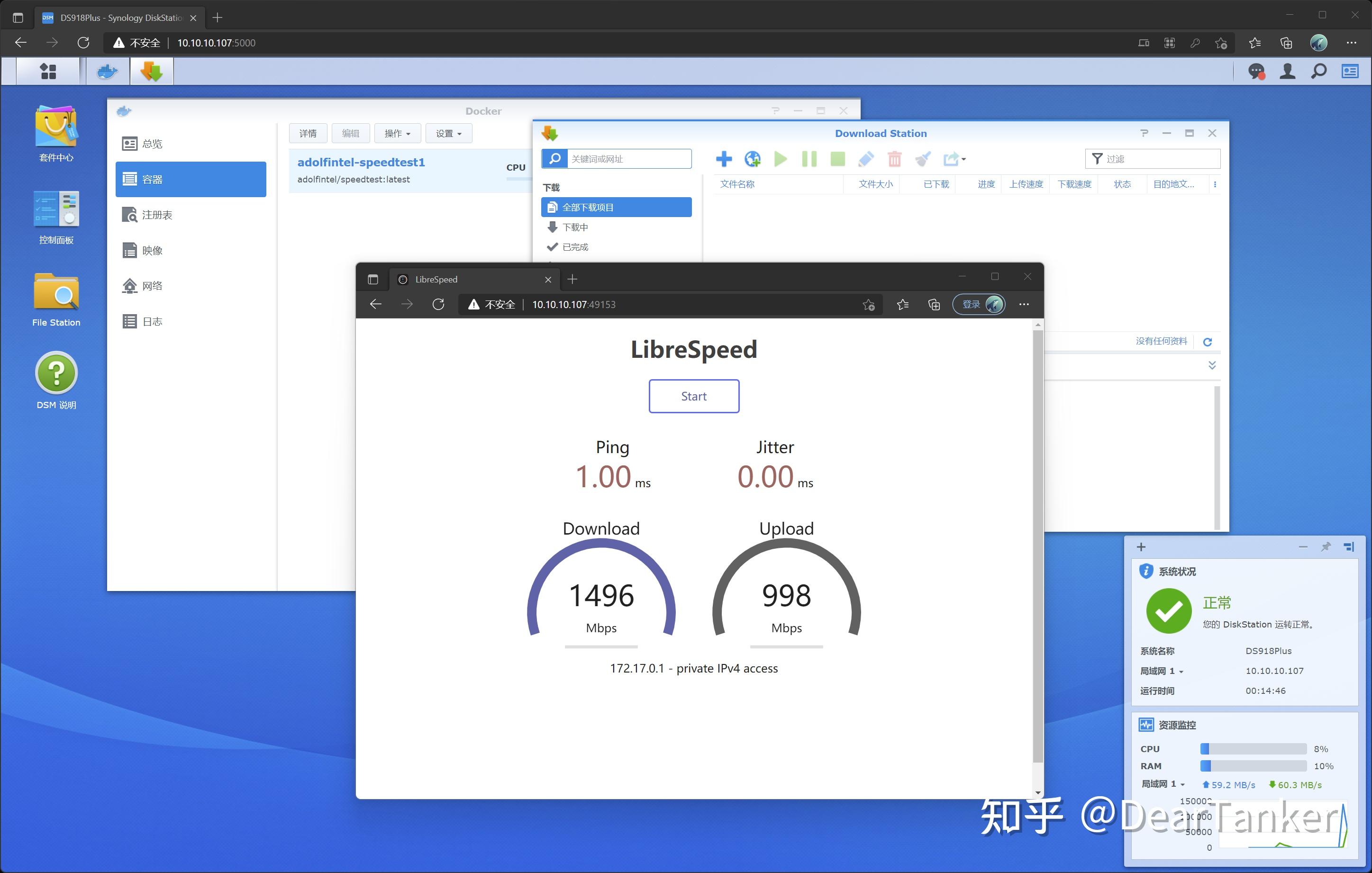This screenshot has height=873, width=1372.
Task: Toggle DSM widgets panel icon
Action: click(1350, 71)
